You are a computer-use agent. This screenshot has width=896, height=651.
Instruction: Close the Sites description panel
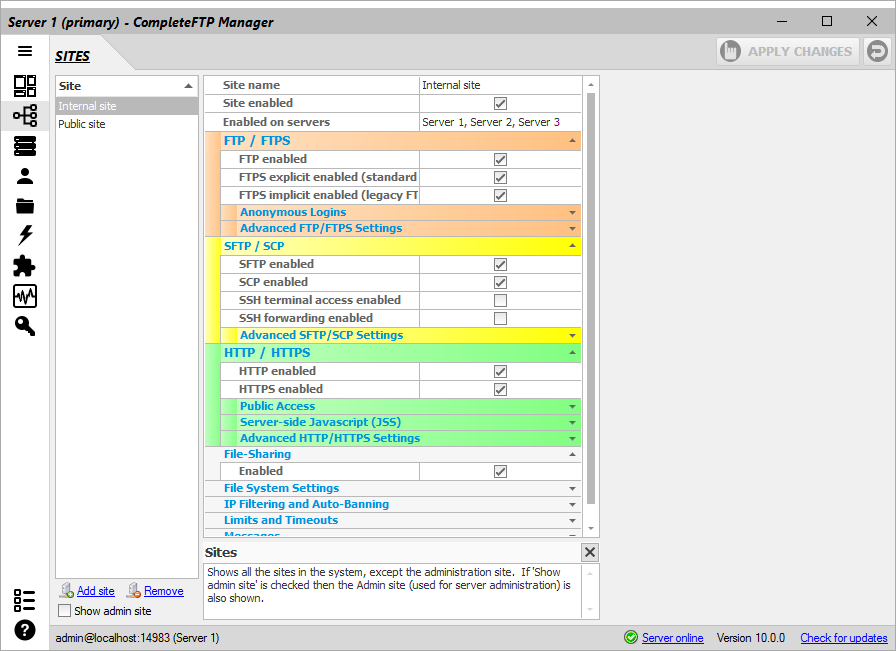590,552
